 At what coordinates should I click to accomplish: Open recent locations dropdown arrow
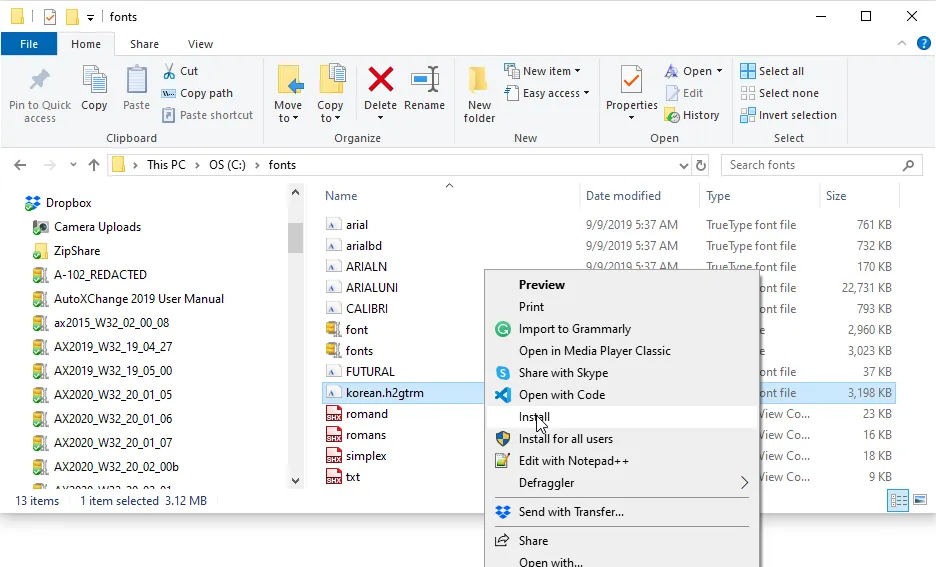point(73,165)
